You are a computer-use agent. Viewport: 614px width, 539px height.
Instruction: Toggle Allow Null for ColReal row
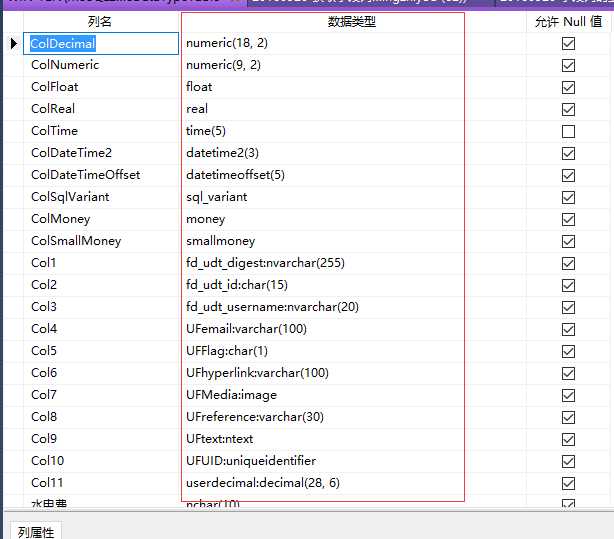coord(568,109)
